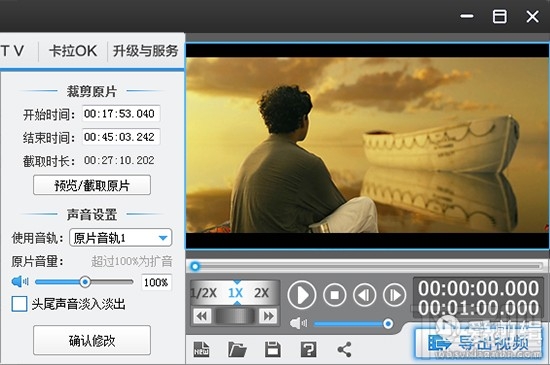
Task: Step to next frame icon
Action: click(394, 295)
